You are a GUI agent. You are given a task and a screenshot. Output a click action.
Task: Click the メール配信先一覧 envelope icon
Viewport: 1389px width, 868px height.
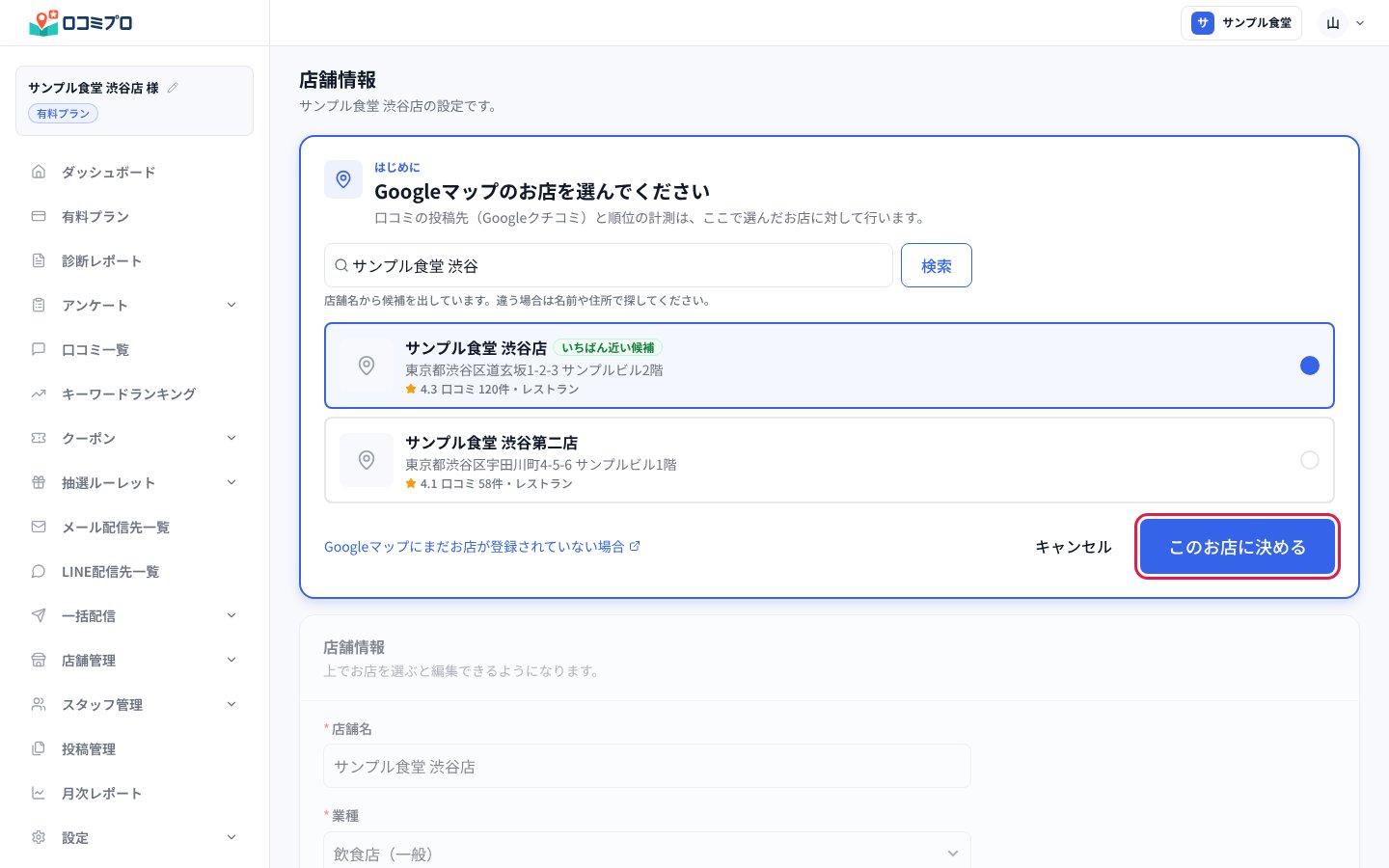coord(39,527)
